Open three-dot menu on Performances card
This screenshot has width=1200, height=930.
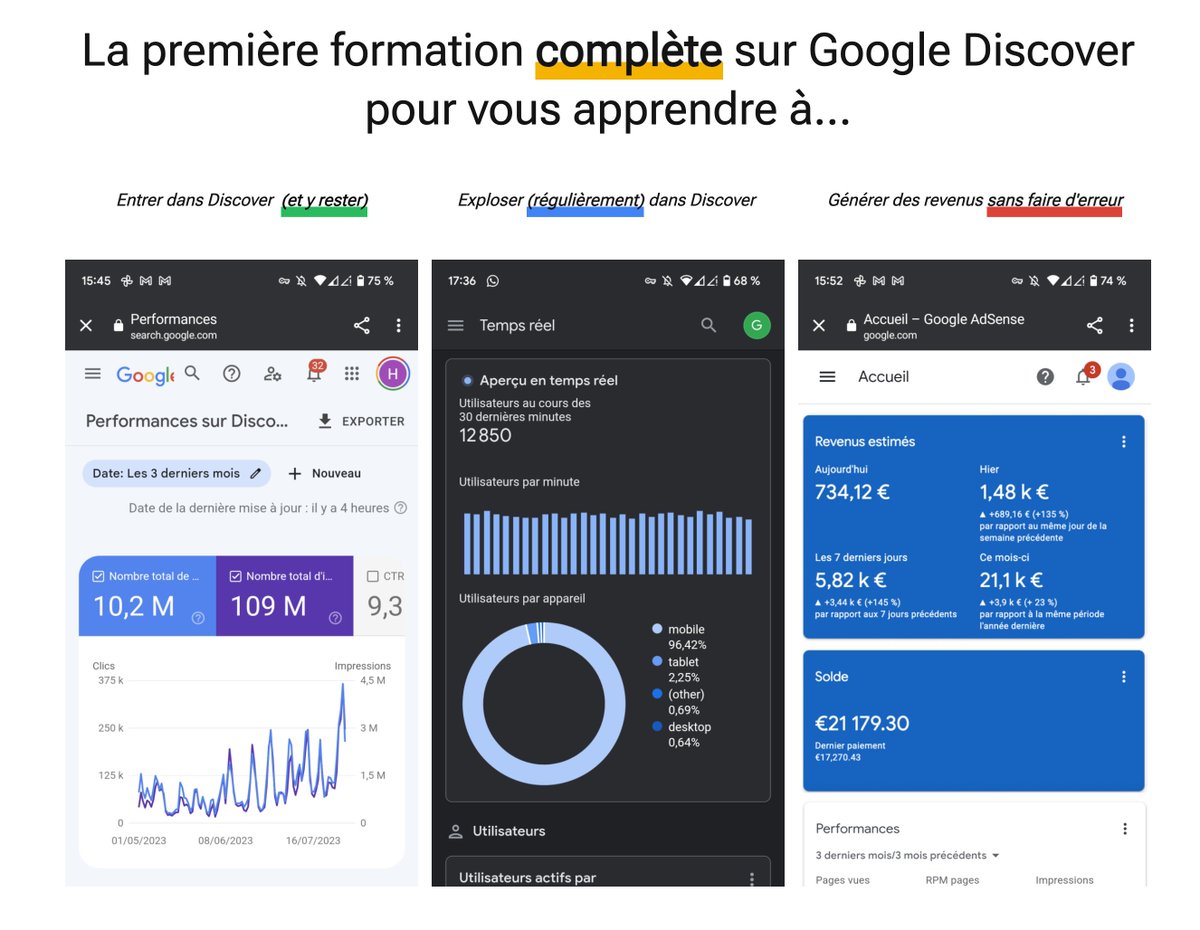click(x=1125, y=829)
